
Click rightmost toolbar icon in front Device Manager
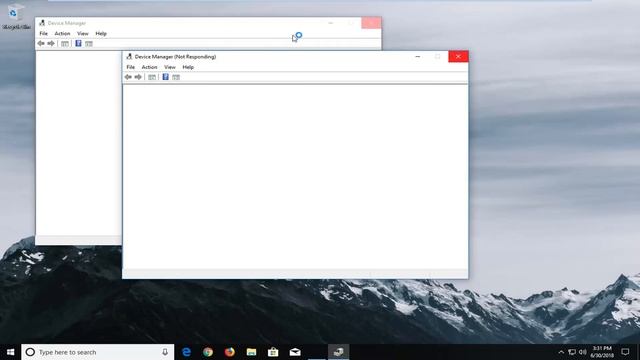pyautogui.click(x=176, y=77)
